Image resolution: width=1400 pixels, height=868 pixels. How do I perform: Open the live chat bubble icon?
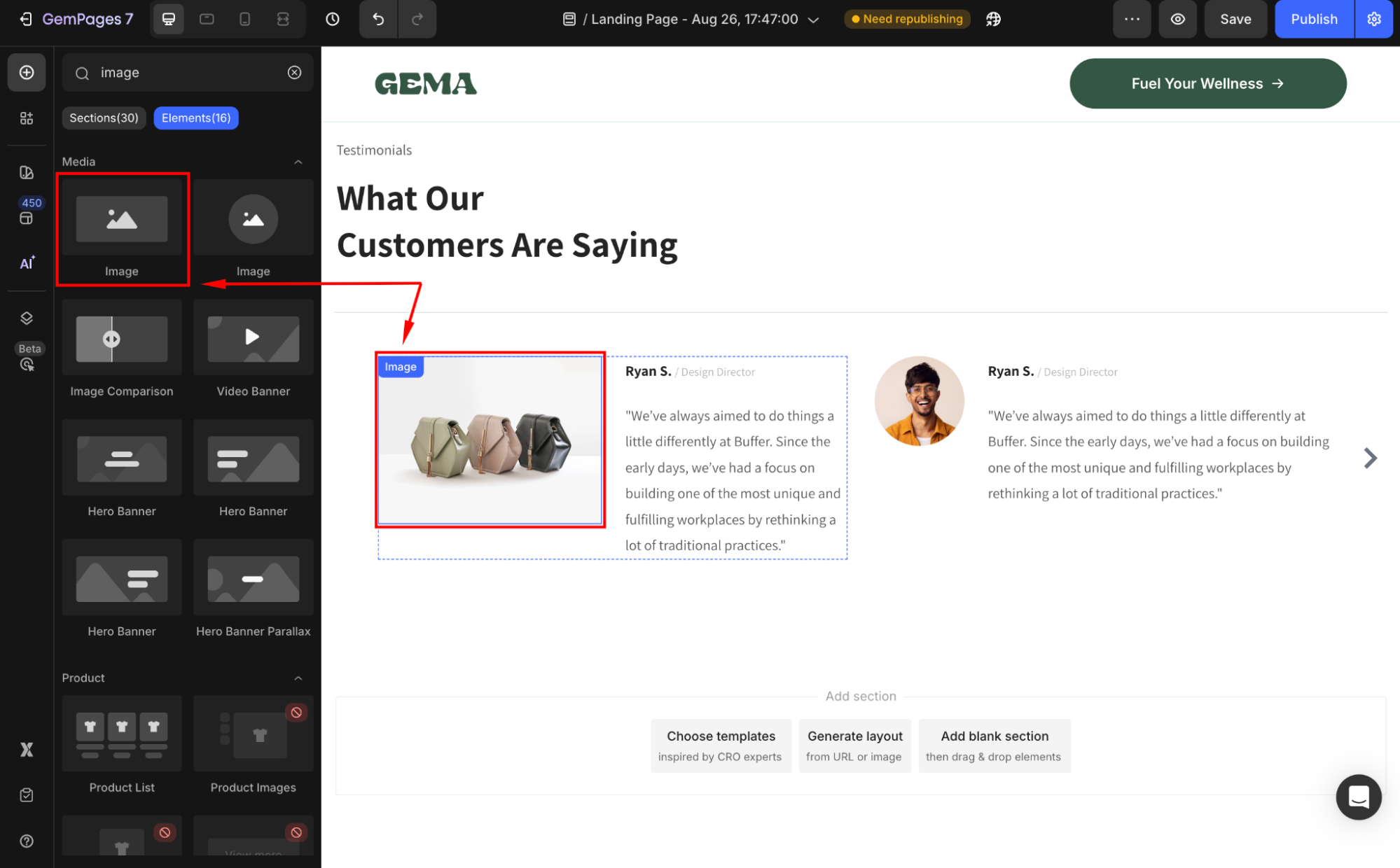pos(1358,797)
